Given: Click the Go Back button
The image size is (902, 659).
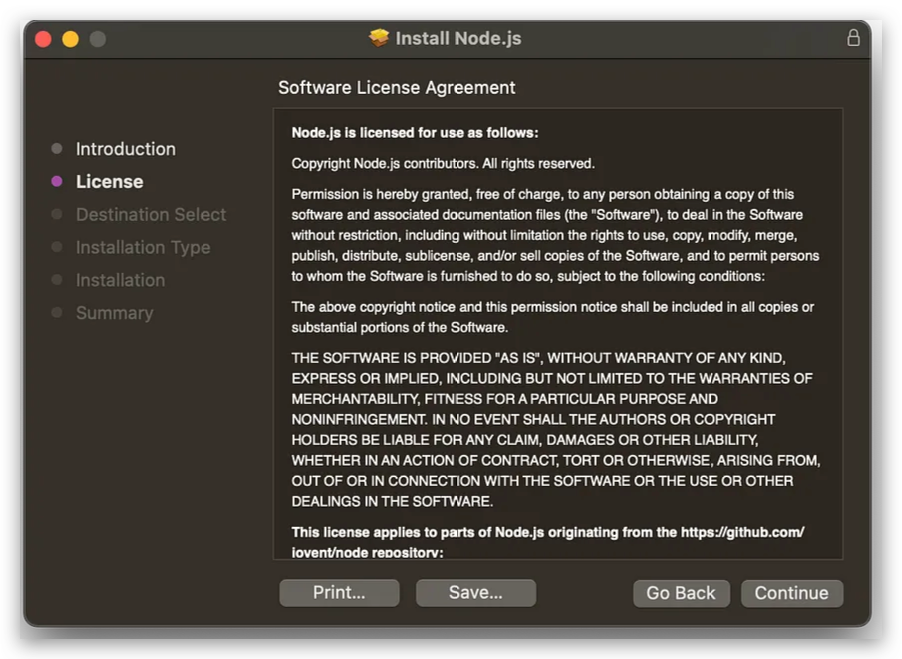Looking at the screenshot, I should pos(681,593).
